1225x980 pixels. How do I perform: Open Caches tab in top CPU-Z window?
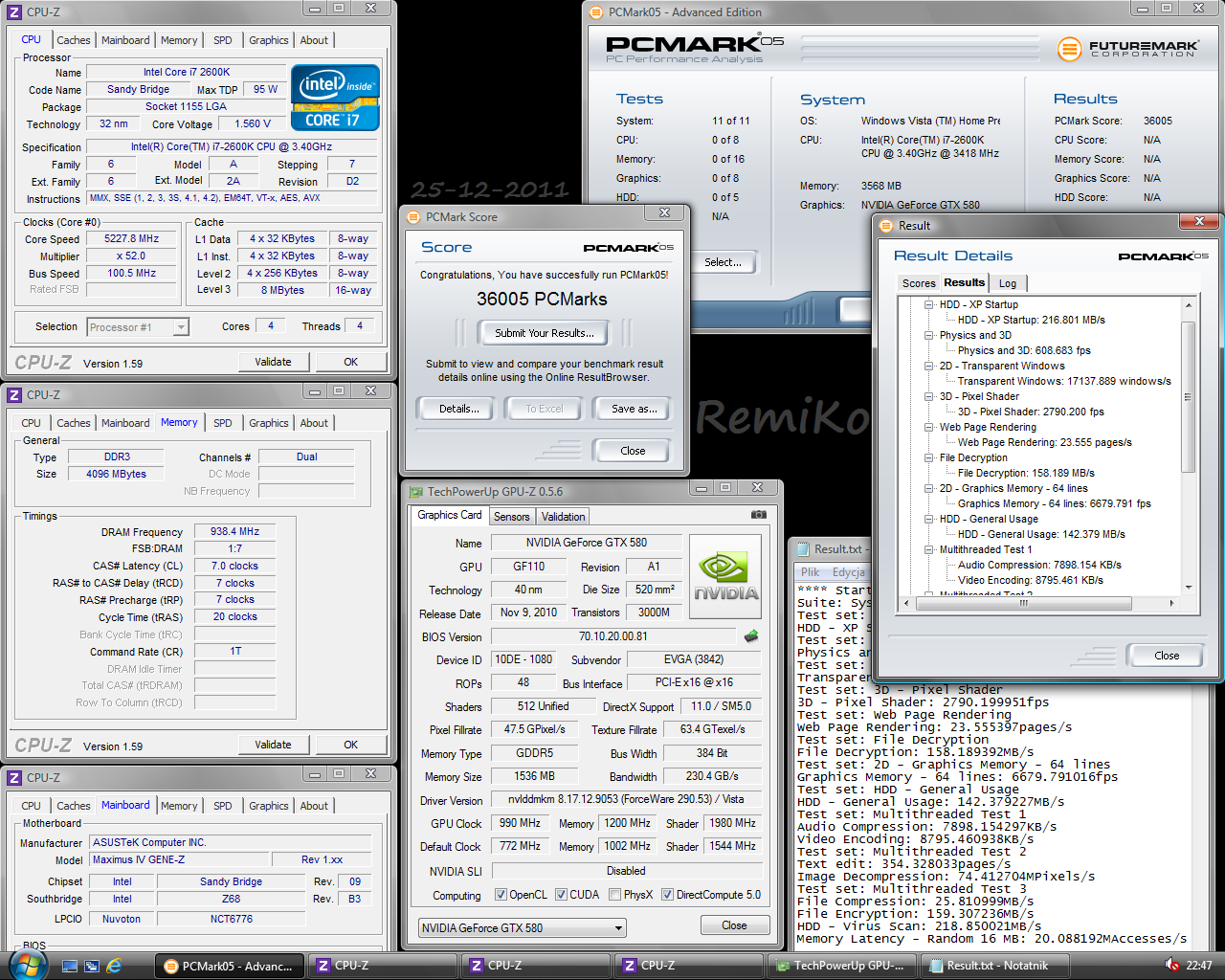[73, 40]
